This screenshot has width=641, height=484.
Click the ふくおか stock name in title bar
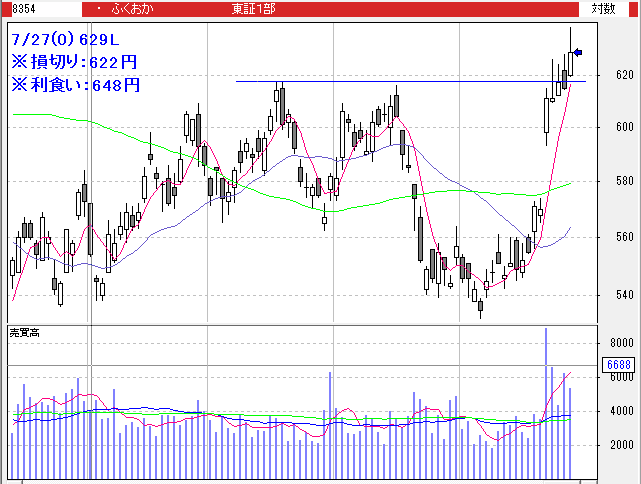point(134,8)
